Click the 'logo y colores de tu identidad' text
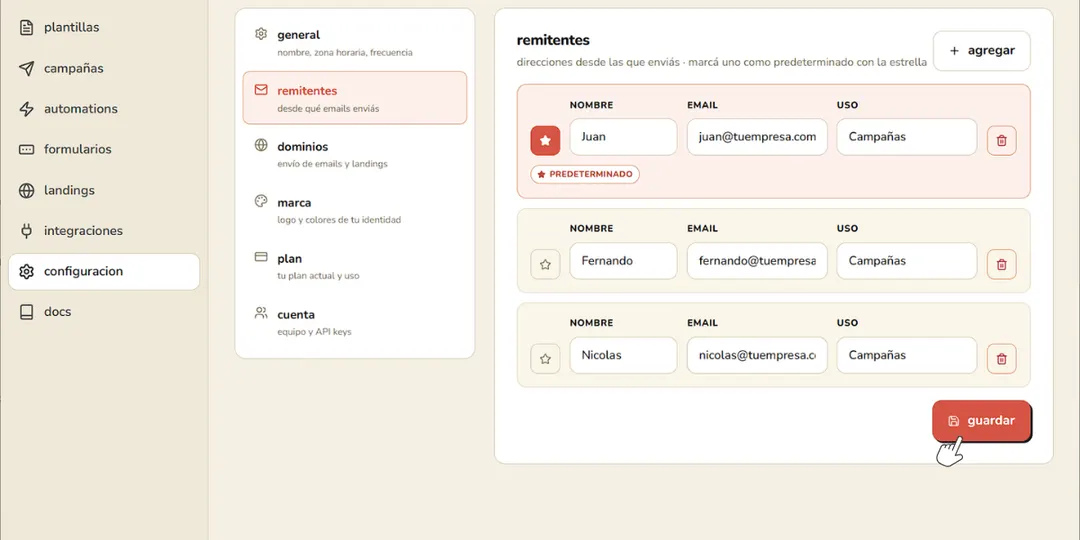 pos(339,220)
